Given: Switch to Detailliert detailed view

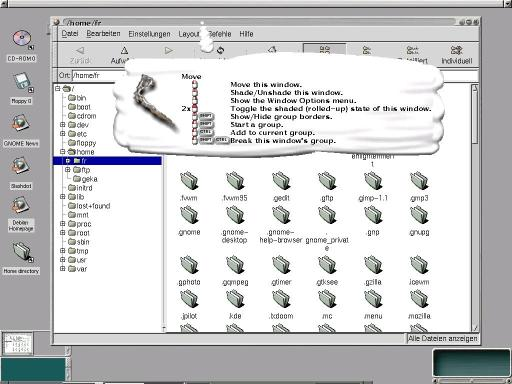Looking at the screenshot, I should click(413, 55).
